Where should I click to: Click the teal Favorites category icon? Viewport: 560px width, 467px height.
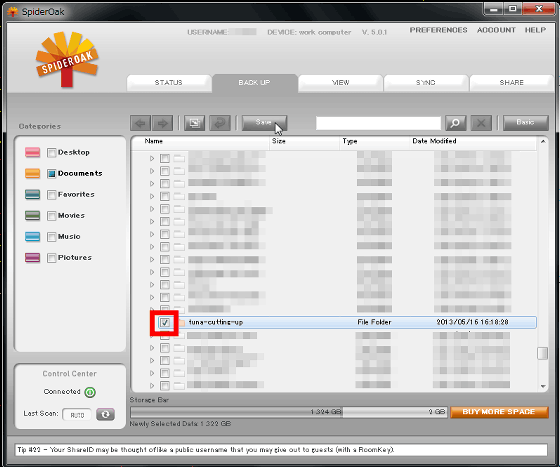pyautogui.click(x=32, y=194)
